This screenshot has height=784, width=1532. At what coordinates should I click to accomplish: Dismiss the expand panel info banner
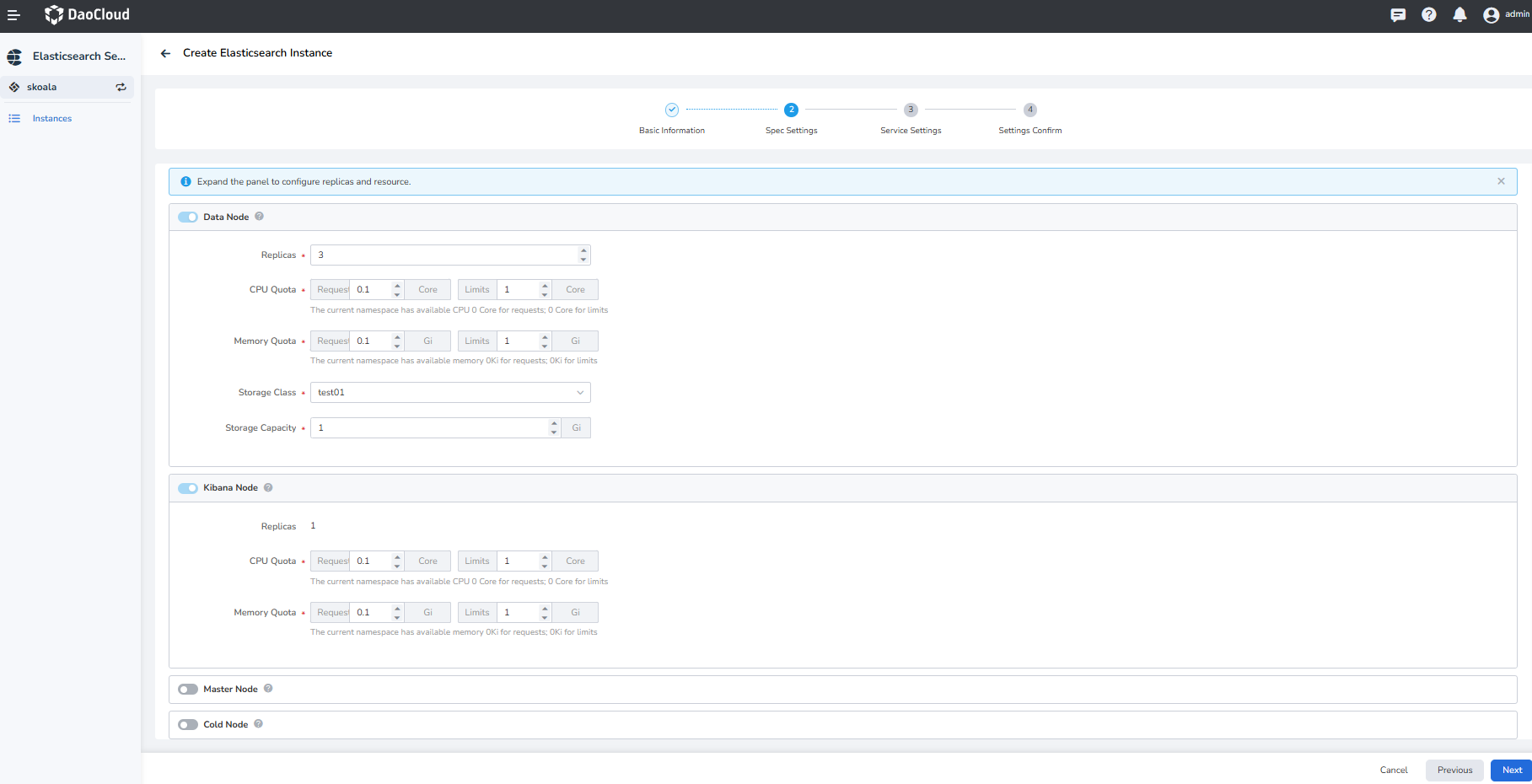(x=1501, y=180)
